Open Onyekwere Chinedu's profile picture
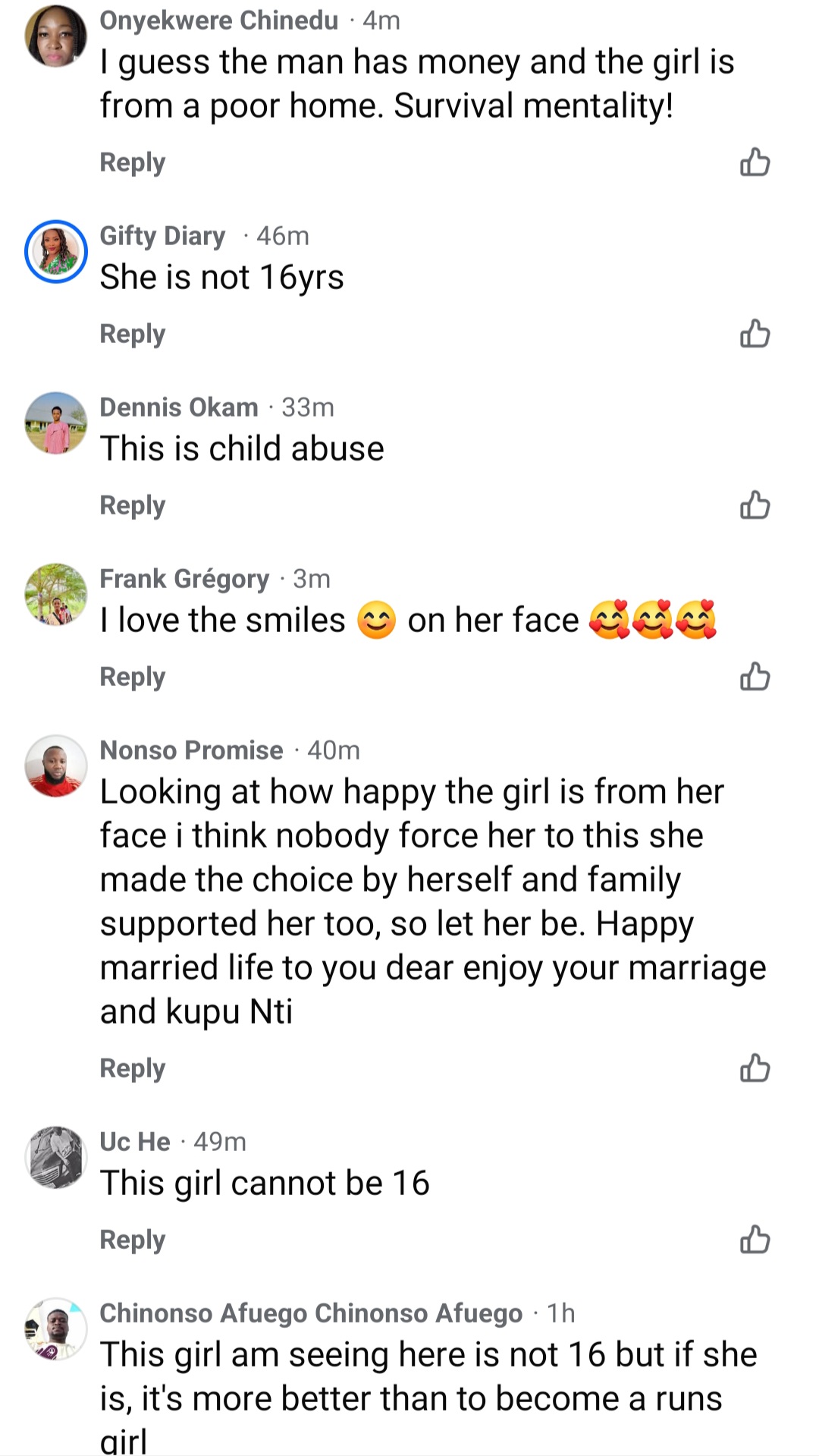819x1456 pixels. point(55,36)
